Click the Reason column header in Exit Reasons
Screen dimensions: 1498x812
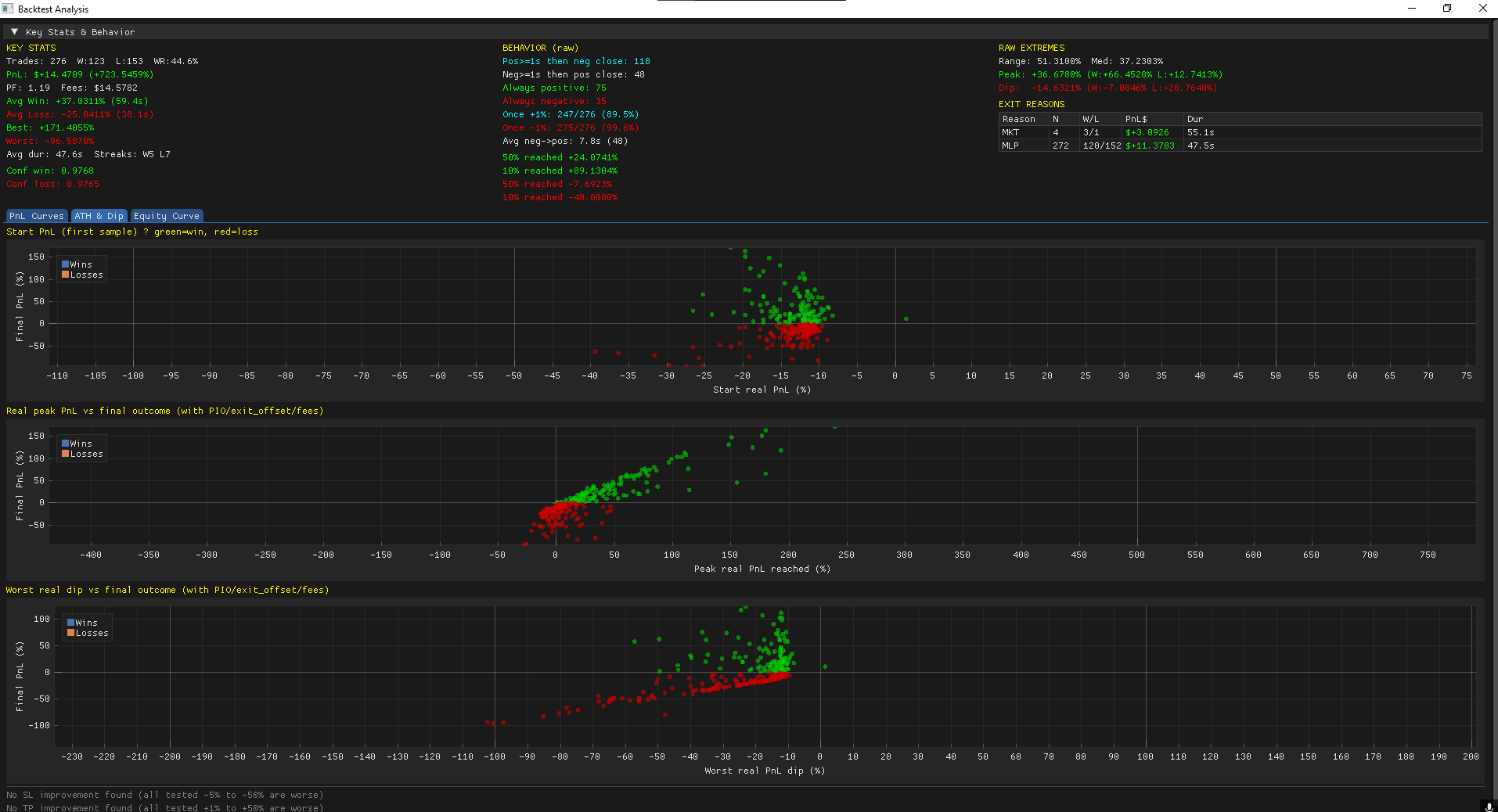(1019, 119)
